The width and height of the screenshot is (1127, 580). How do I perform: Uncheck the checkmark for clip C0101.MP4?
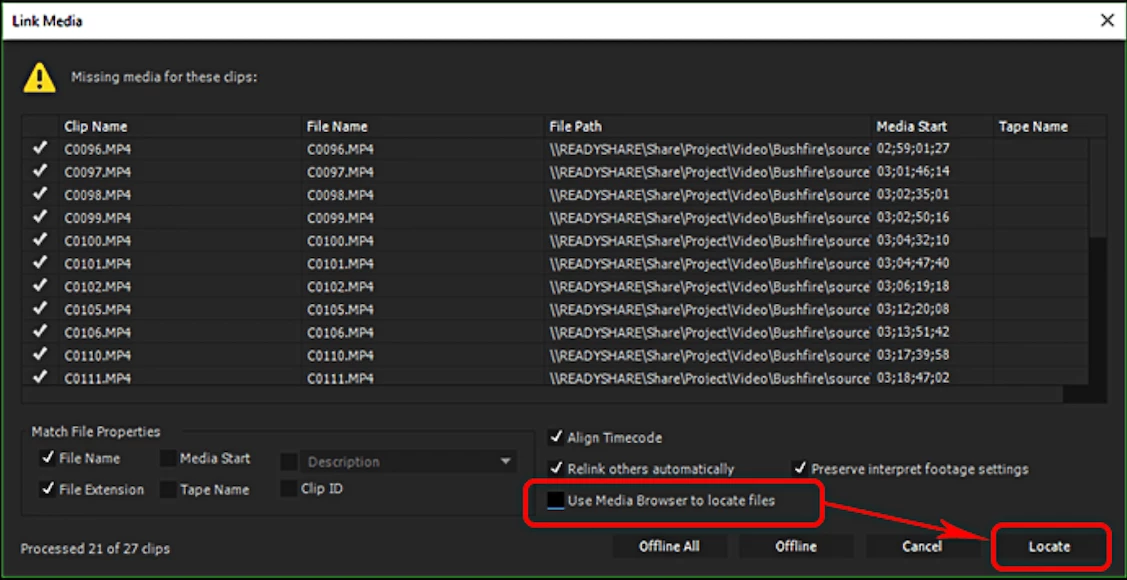pos(40,263)
